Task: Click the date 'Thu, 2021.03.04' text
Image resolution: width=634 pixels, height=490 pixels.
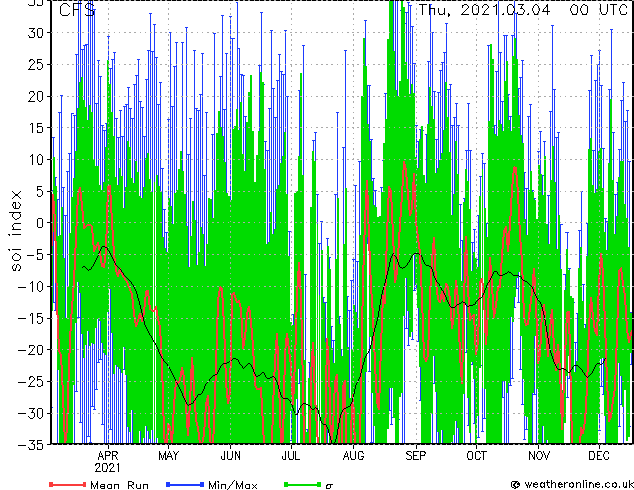Action: click(x=484, y=10)
